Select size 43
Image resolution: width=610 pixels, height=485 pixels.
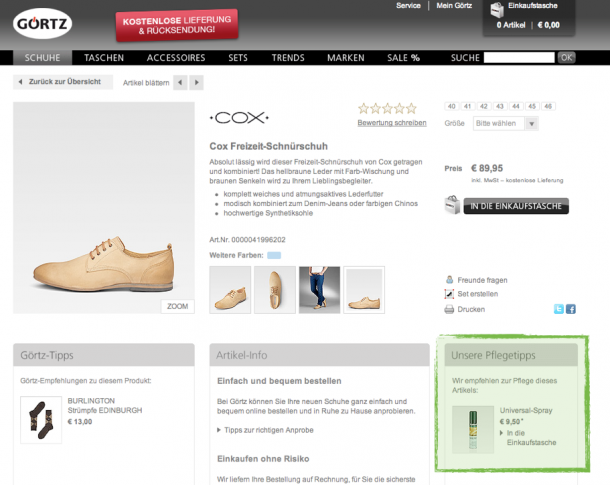[500, 106]
